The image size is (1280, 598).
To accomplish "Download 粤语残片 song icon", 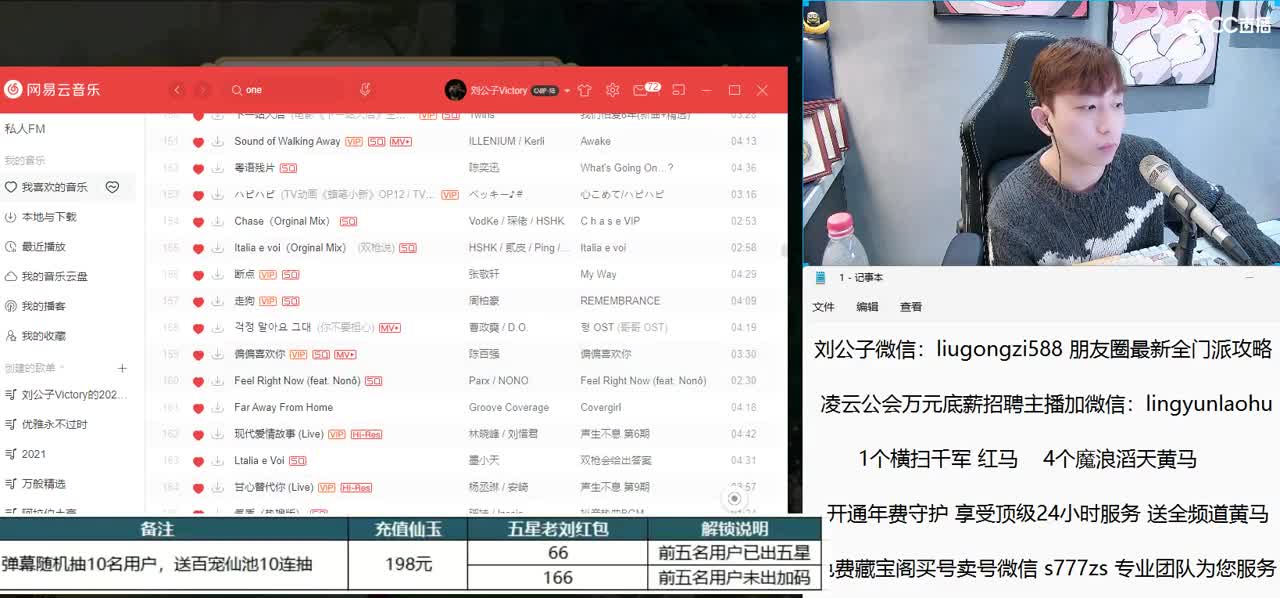I will 217,168.
